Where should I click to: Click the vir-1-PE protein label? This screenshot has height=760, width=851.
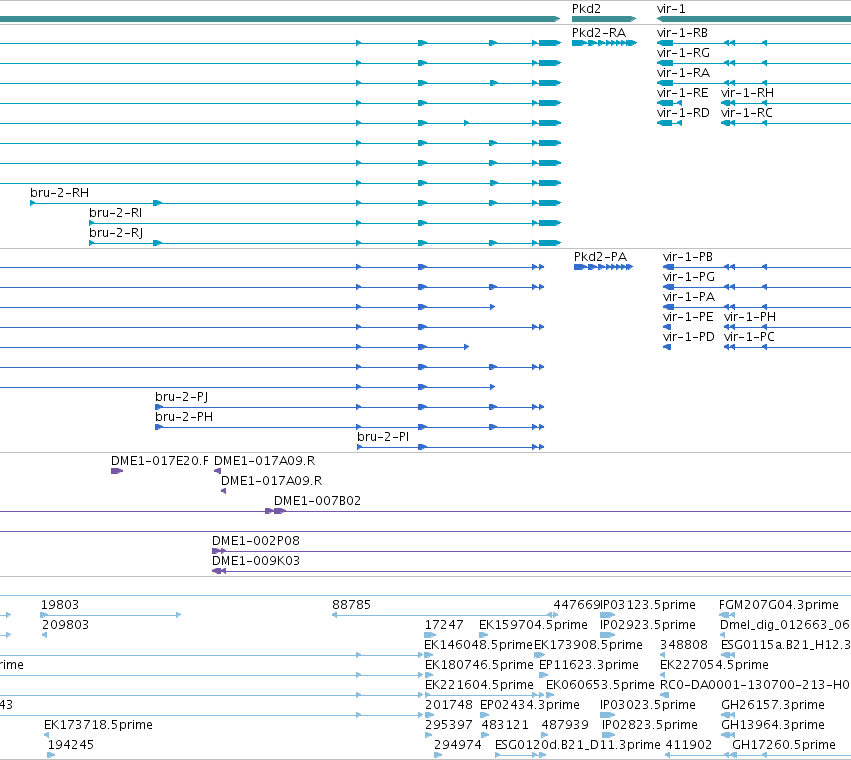[x=688, y=317]
